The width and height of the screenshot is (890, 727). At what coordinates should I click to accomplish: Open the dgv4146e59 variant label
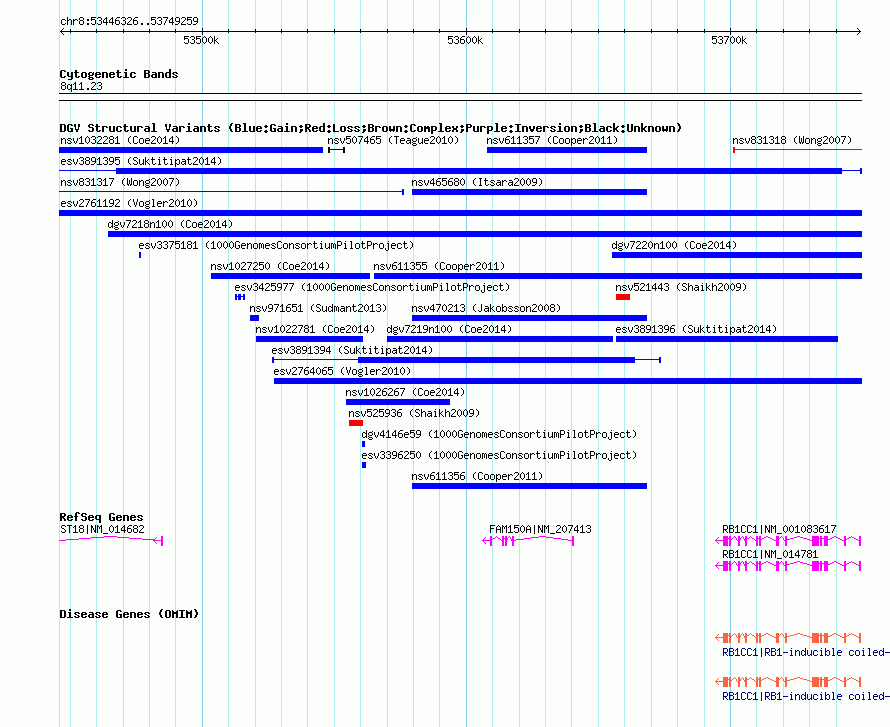[499, 434]
